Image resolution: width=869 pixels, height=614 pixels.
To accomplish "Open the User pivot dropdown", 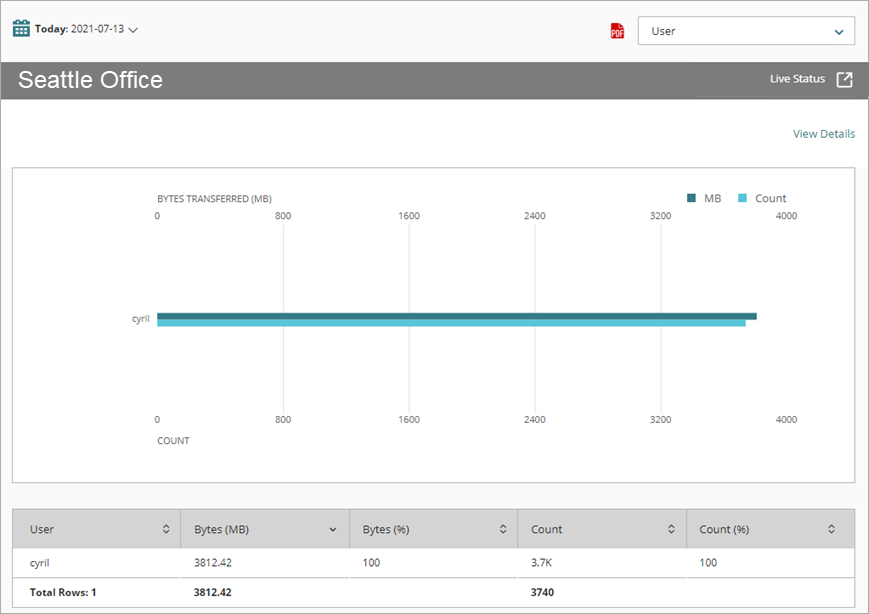I will tap(746, 31).
